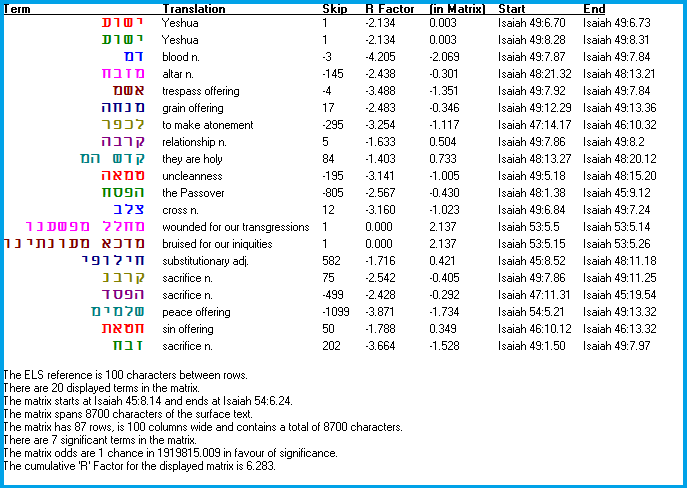The width and height of the screenshot is (687, 488).
Task: Click the 'sin offering' translation
Action: (188, 328)
